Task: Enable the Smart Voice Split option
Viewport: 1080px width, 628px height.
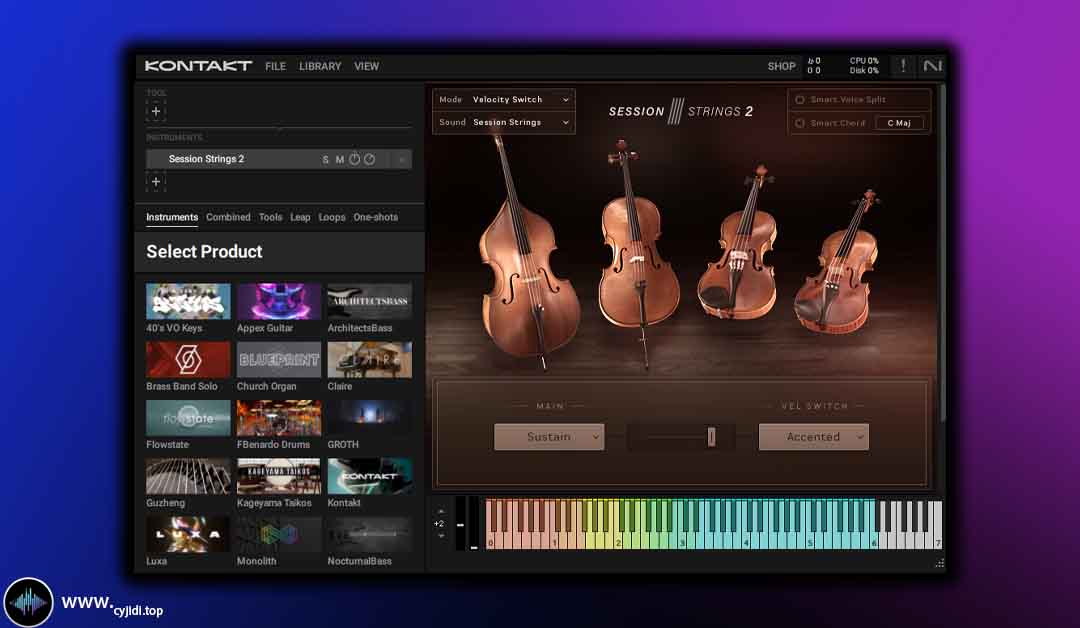Action: pos(800,100)
